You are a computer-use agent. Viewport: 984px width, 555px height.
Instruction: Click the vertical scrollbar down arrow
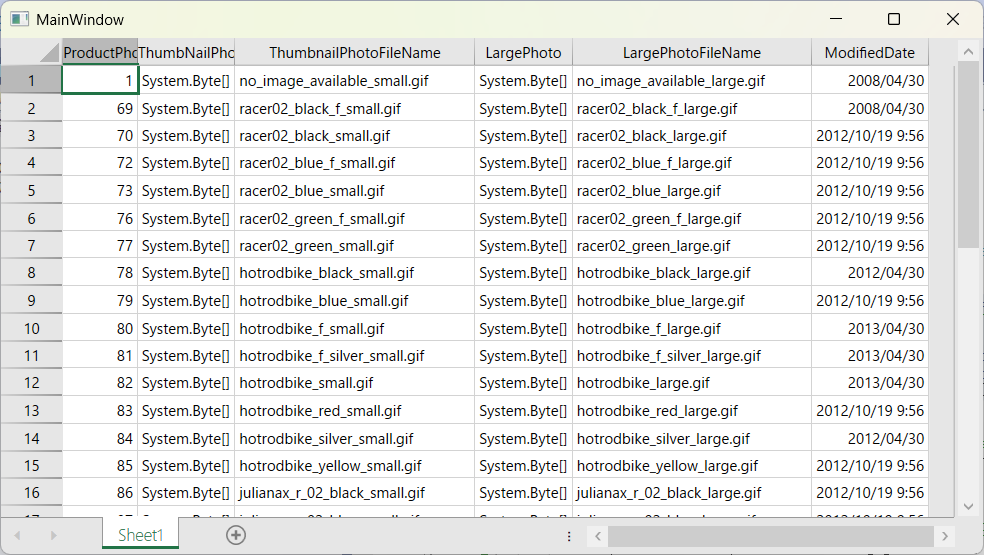pos(967,506)
